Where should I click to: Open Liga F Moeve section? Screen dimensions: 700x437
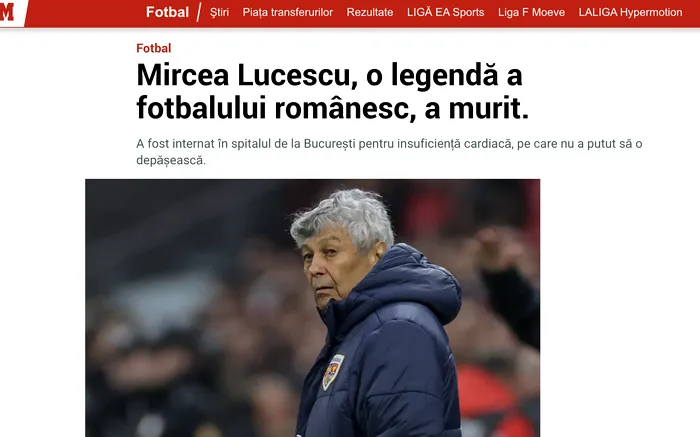tap(531, 12)
